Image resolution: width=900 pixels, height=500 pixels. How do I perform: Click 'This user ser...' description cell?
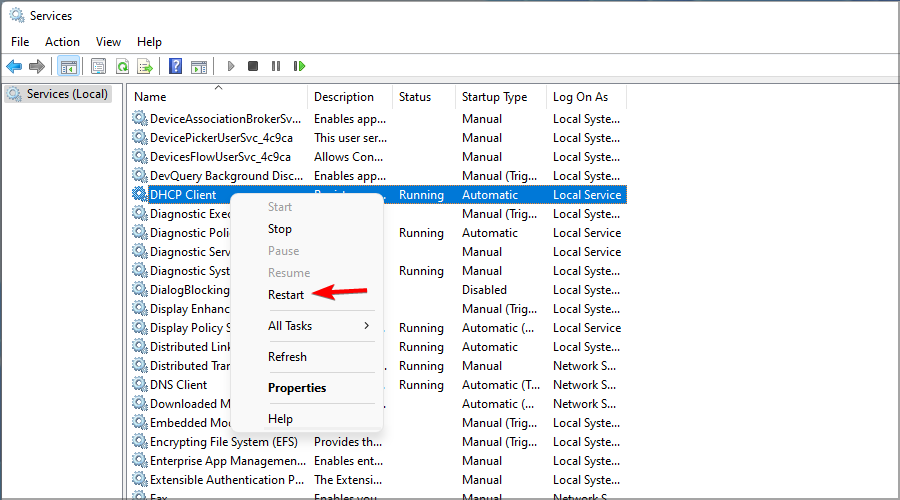[350, 138]
